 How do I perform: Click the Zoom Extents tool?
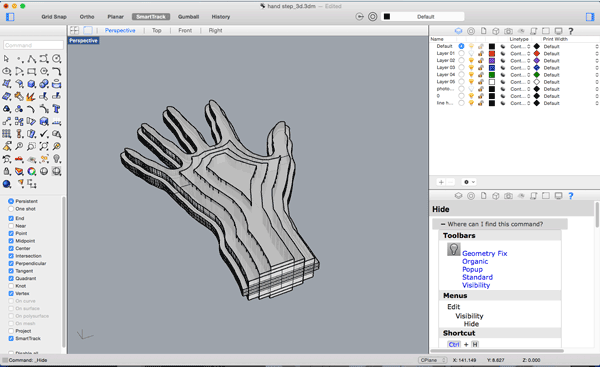[x=44, y=146]
